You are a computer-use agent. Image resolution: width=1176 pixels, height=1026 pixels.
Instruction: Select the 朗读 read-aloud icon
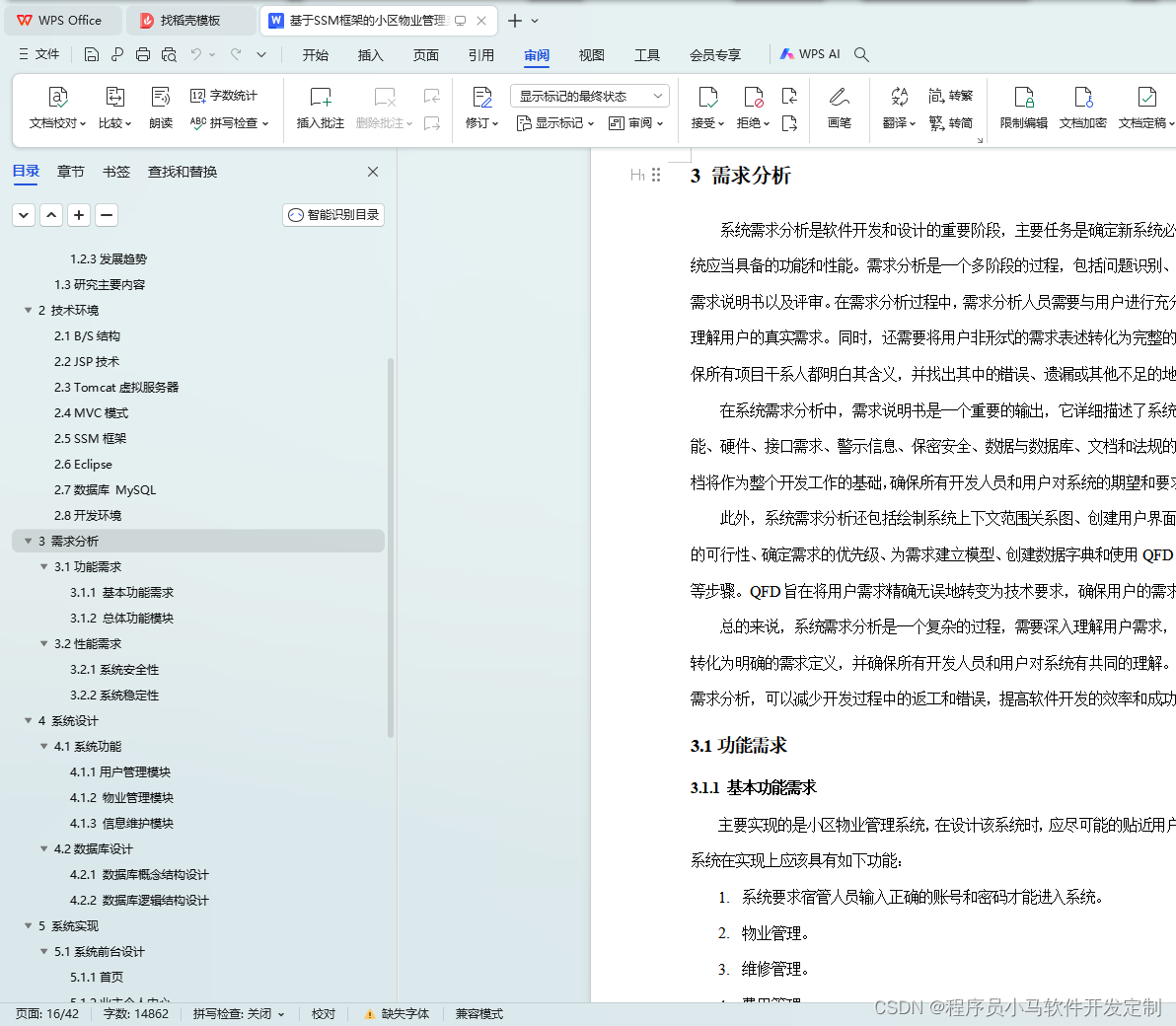point(160,109)
